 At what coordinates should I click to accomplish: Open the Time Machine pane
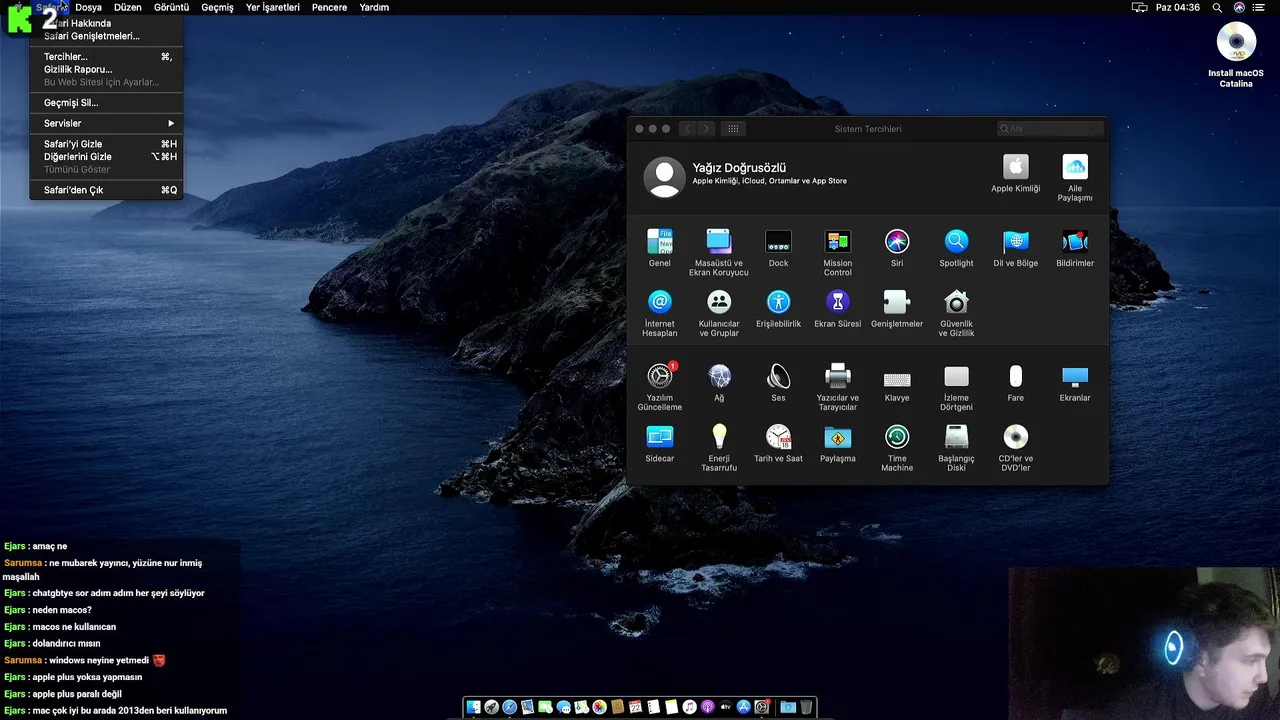point(897,447)
